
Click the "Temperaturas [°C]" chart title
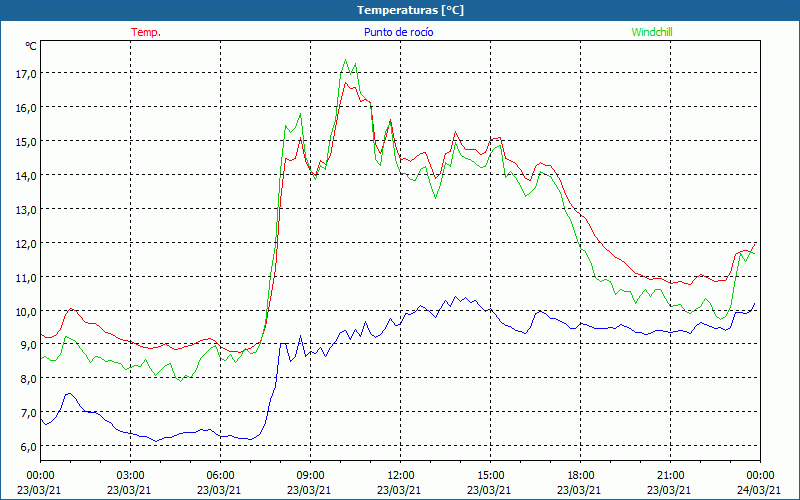pyautogui.click(x=410, y=10)
